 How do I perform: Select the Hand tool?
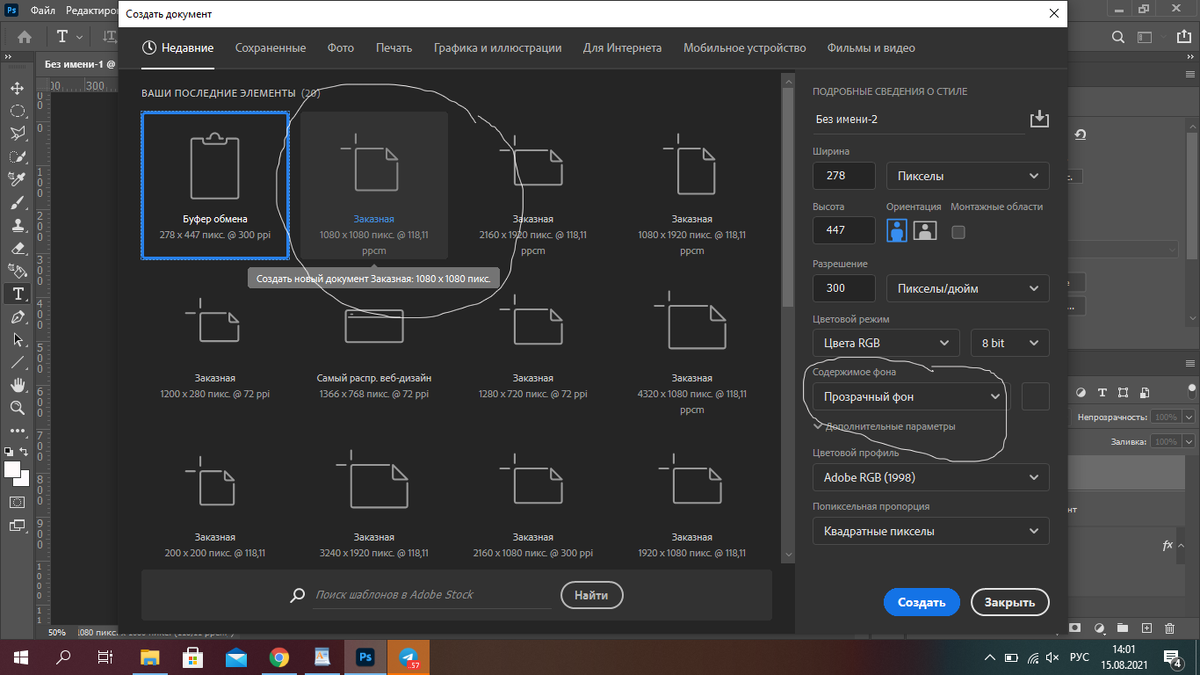tap(17, 385)
